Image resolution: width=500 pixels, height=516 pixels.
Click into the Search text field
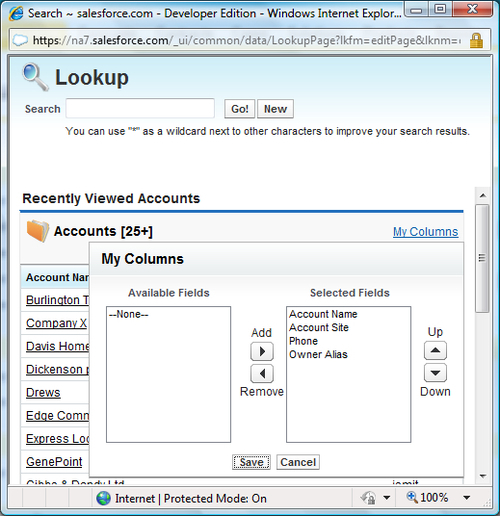(x=140, y=108)
